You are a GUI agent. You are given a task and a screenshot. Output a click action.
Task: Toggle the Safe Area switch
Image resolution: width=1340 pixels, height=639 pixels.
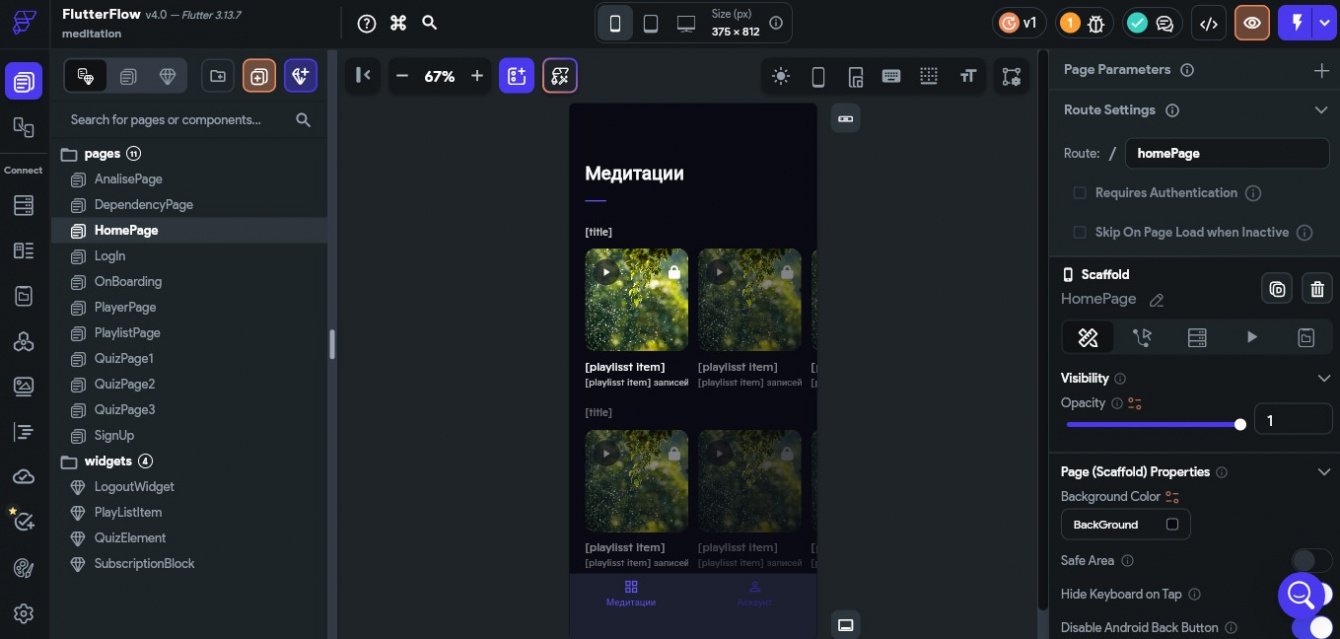[1310, 561]
